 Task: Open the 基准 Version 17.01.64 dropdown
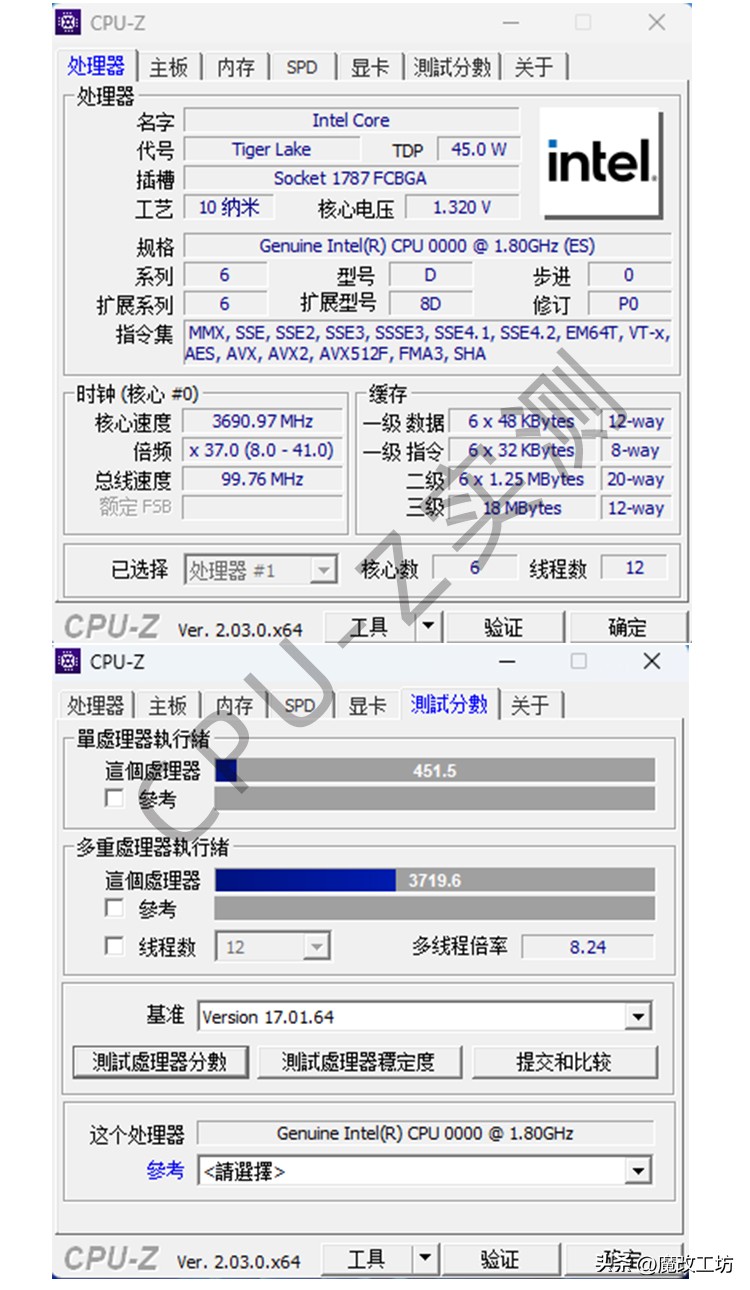[638, 1017]
